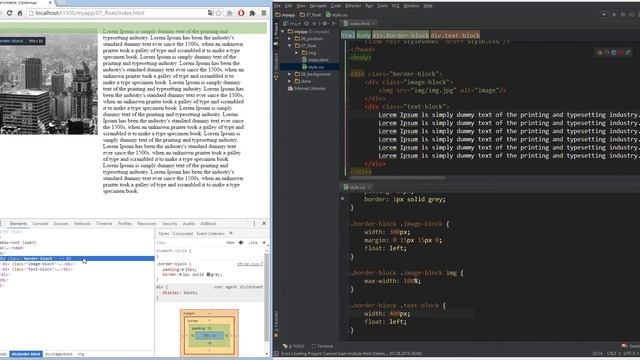
Task: Click the box model content size
Action: click(x=209, y=336)
